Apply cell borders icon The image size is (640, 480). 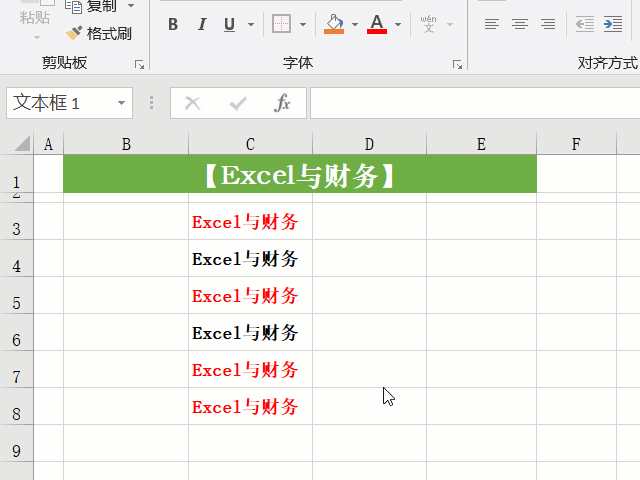[281, 24]
